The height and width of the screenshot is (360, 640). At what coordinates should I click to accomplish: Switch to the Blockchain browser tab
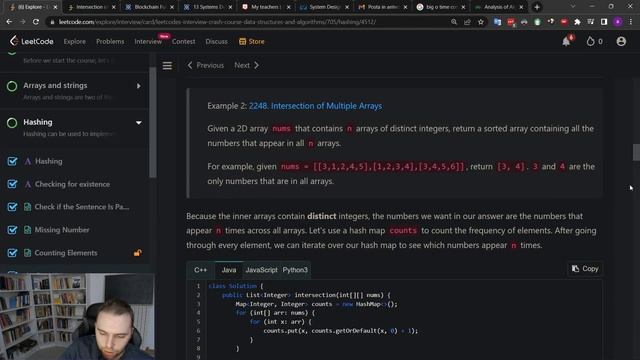click(x=149, y=7)
